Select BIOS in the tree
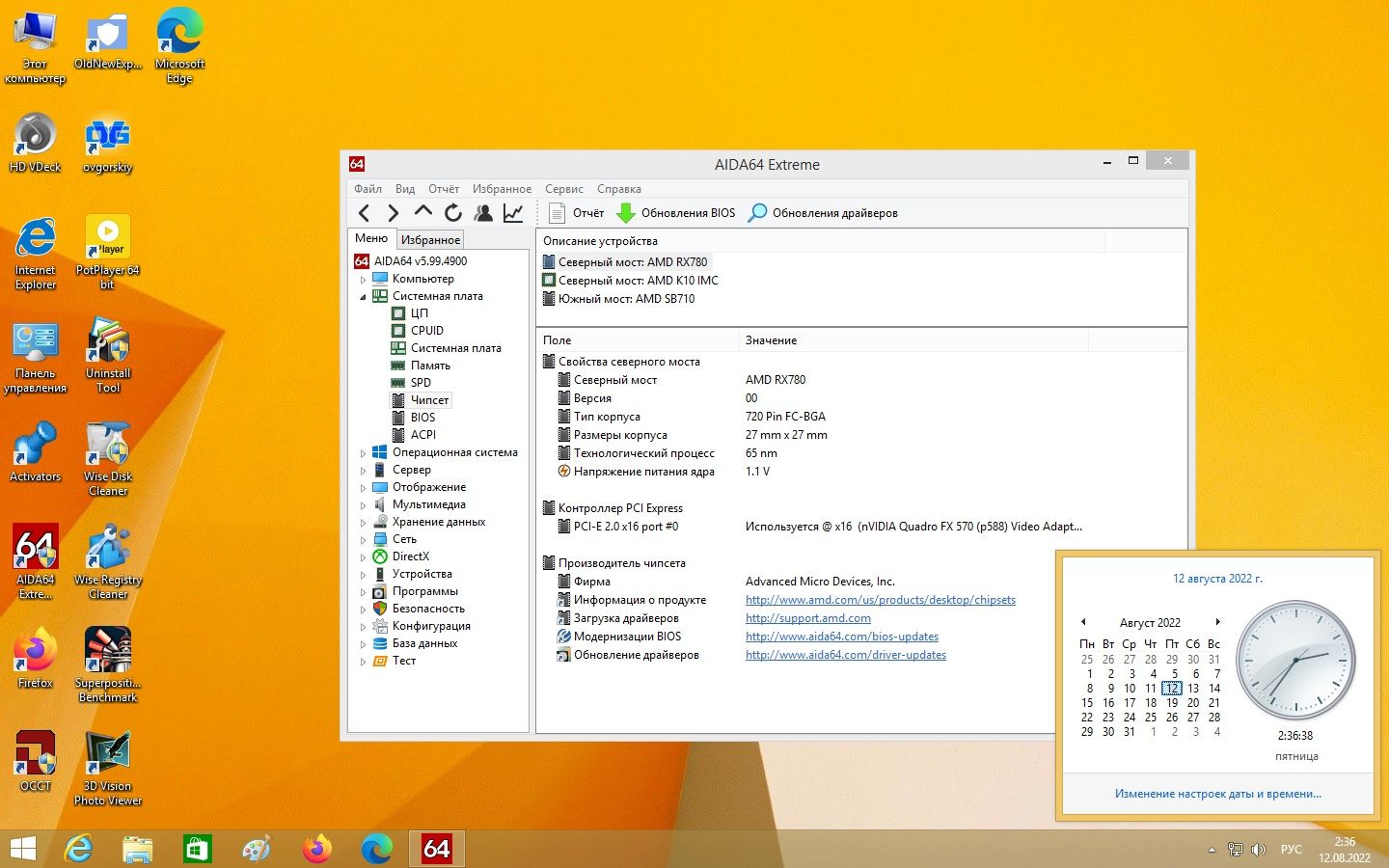1389x868 pixels. pos(422,418)
